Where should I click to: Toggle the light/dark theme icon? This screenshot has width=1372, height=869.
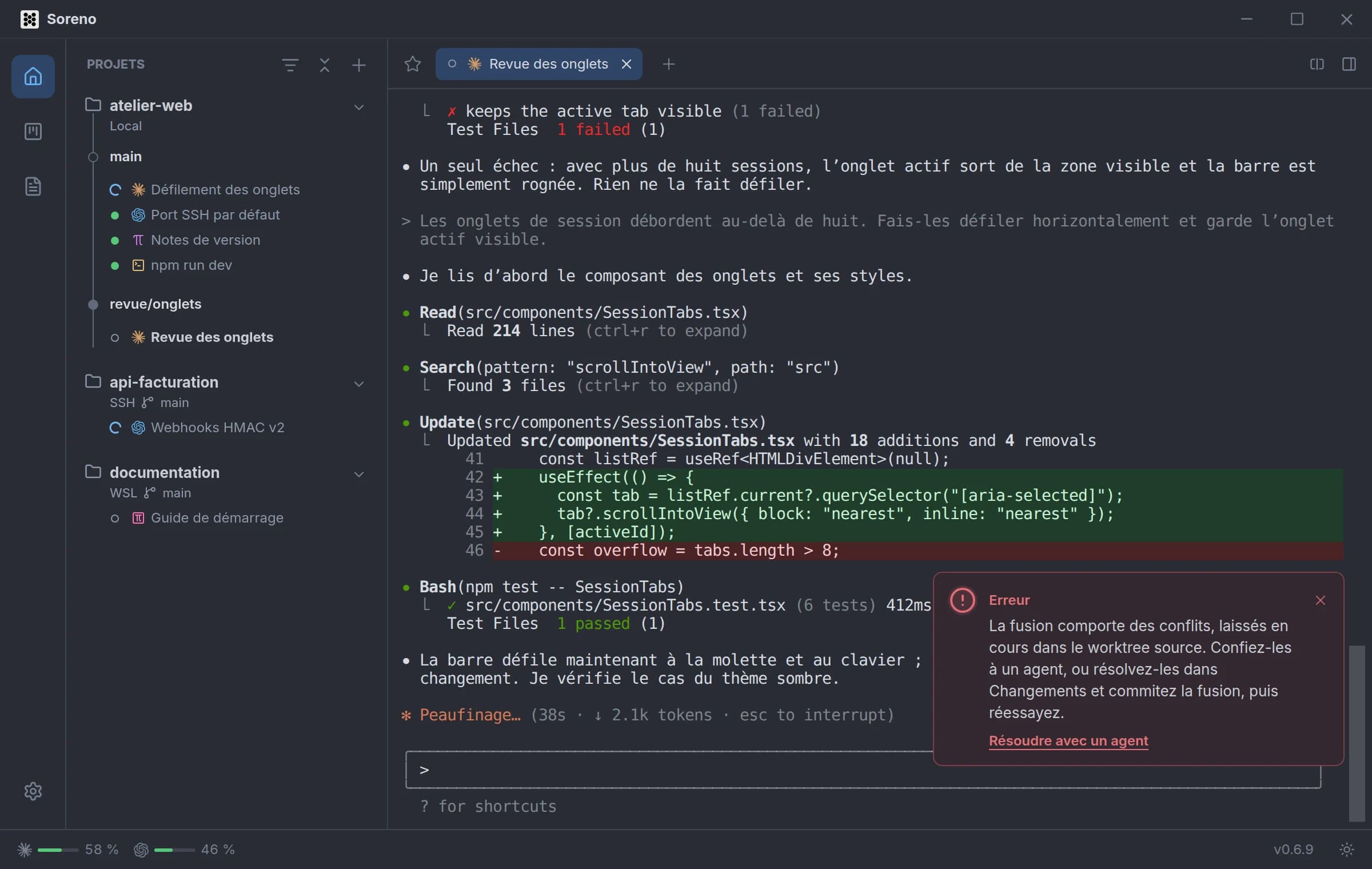pos(1347,850)
